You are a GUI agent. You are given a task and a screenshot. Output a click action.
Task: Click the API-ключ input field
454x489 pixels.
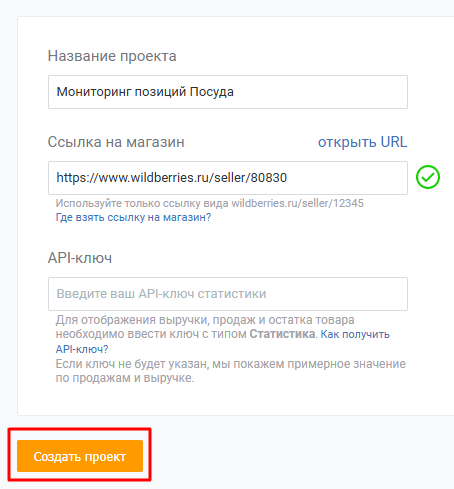[x=228, y=294]
